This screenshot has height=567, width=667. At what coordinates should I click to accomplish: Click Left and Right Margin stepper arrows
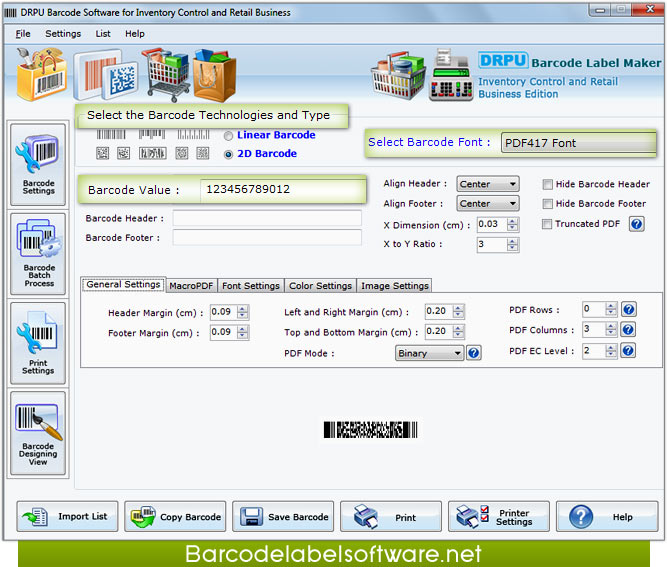point(458,311)
